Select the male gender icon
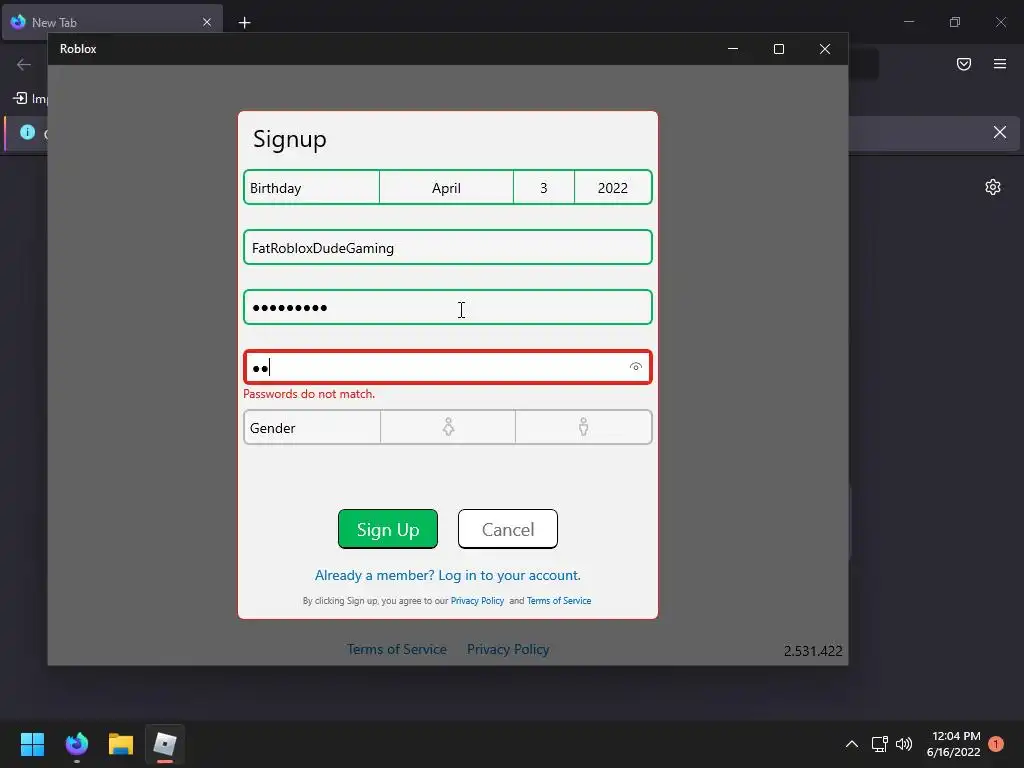 click(583, 427)
